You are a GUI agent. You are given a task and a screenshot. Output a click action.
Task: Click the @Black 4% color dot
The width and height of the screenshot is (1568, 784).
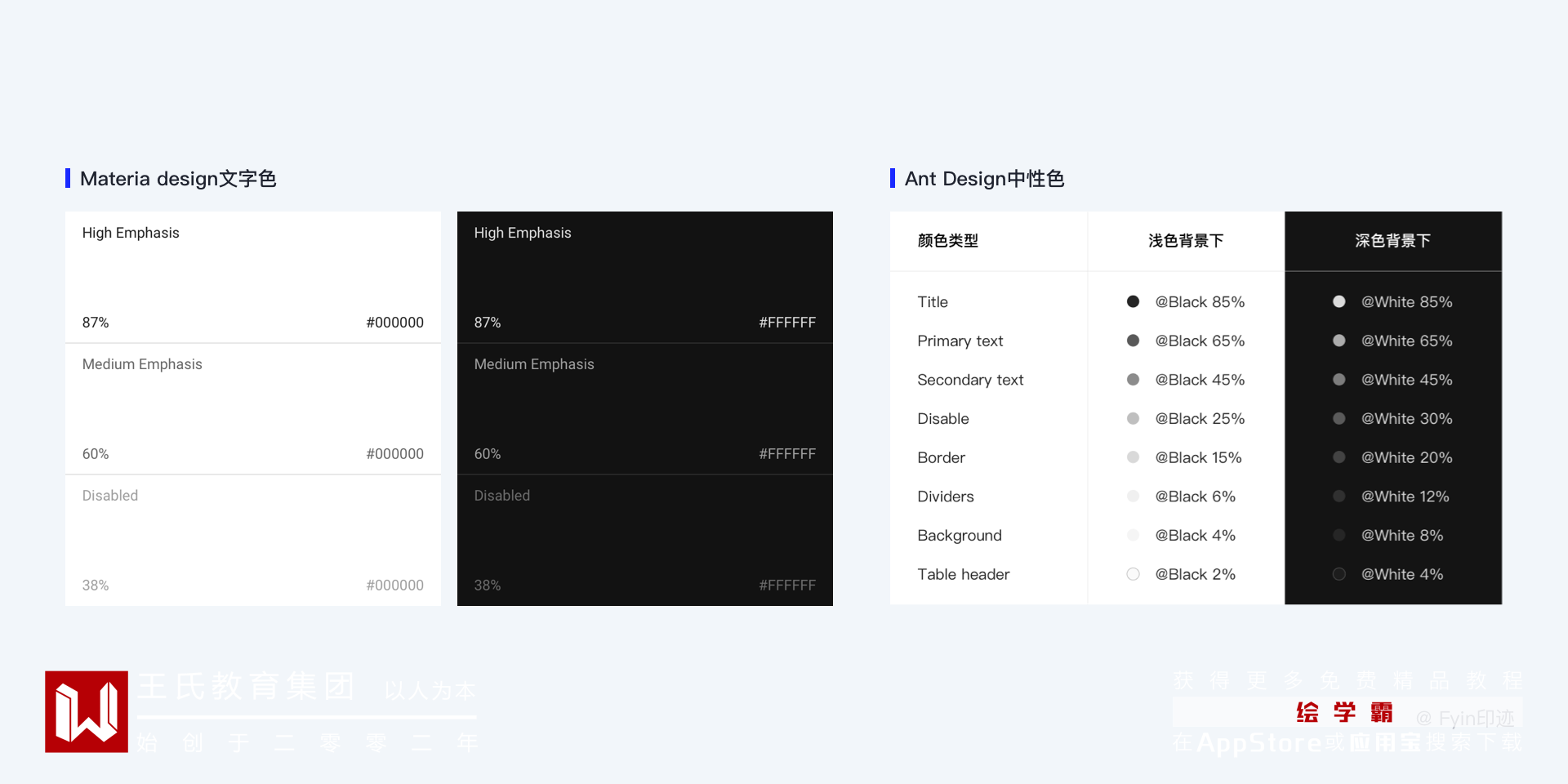tap(1133, 535)
